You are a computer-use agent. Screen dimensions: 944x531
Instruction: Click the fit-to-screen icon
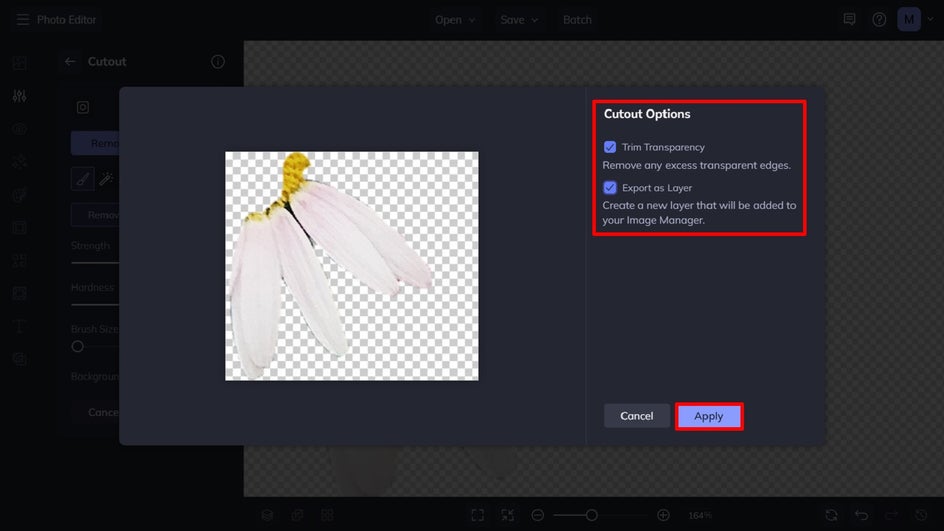[x=477, y=515]
